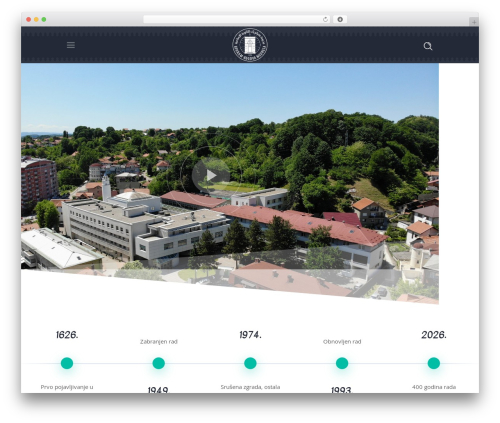Click the "Obnovljen rad" label

[x=342, y=342]
